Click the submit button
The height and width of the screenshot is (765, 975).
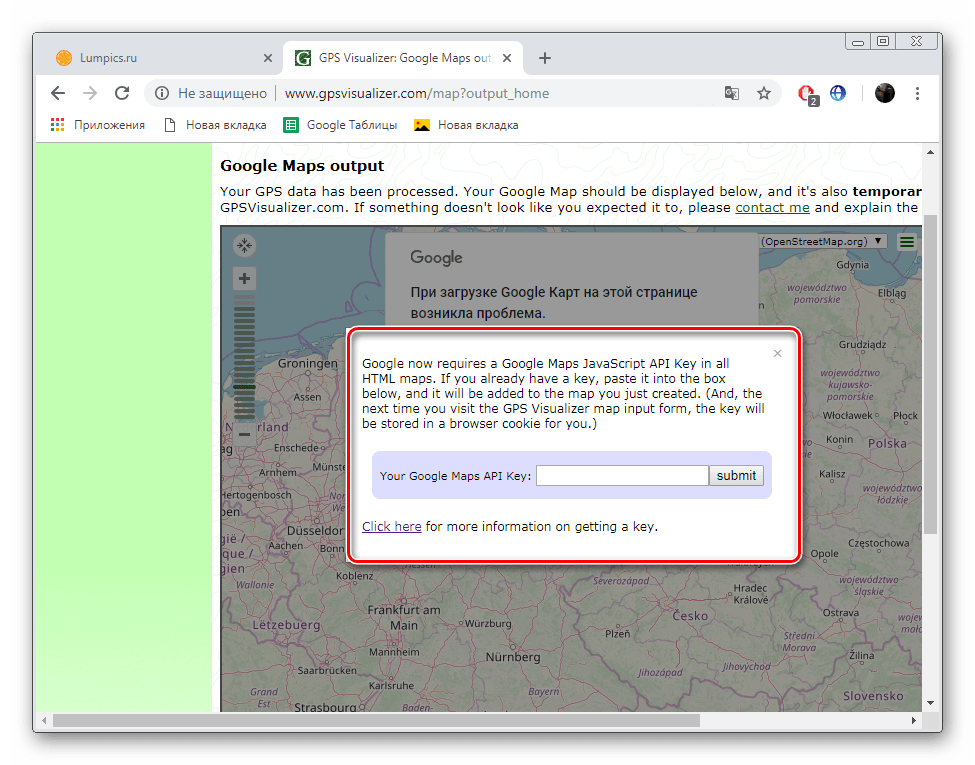tap(736, 476)
